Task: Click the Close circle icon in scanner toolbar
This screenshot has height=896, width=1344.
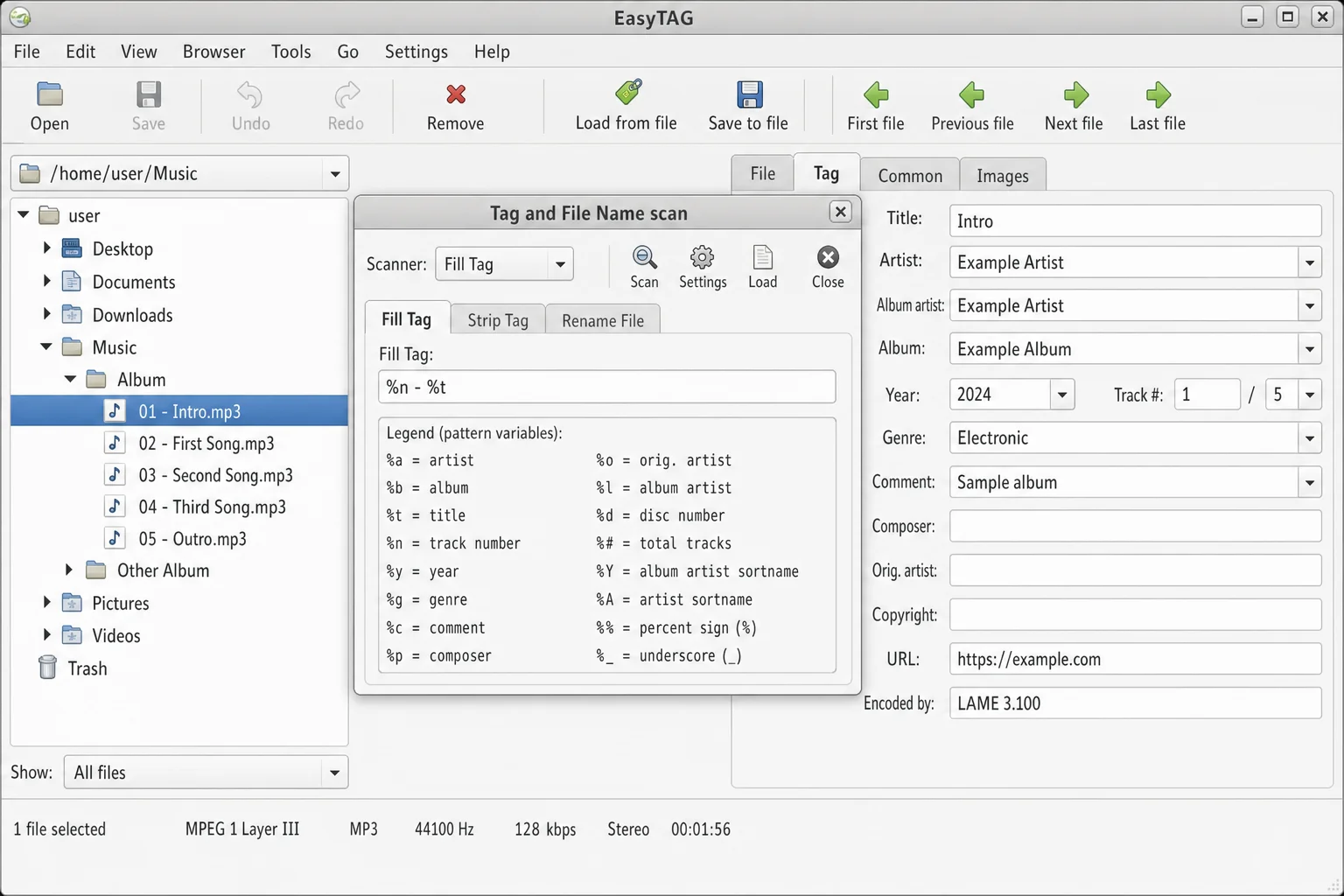Action: pos(828,257)
